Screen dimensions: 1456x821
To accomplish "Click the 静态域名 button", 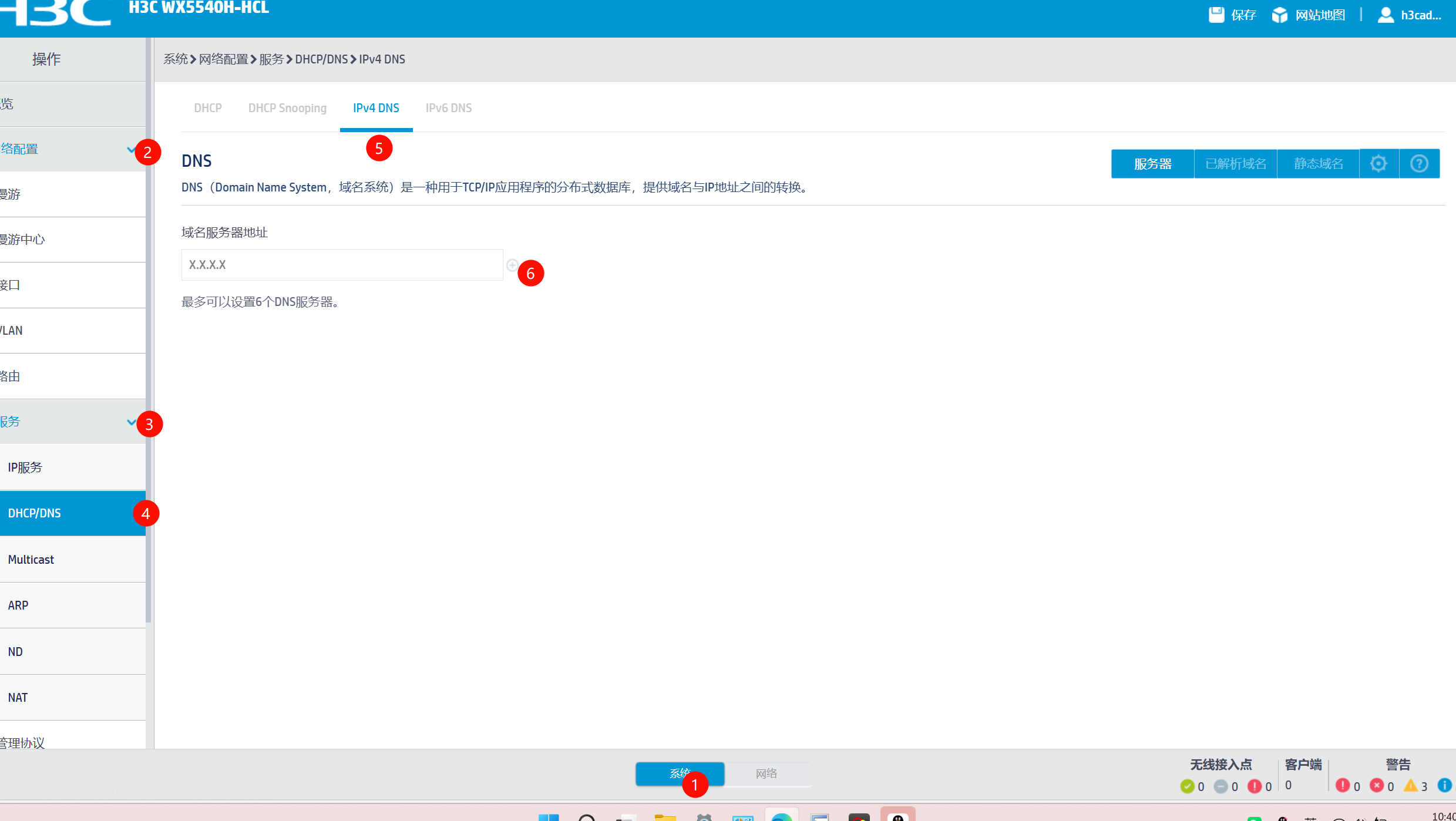I will 1318,163.
